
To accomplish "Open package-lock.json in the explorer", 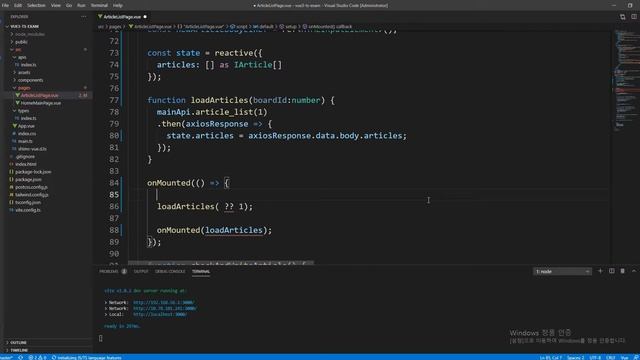I will 33,172.
